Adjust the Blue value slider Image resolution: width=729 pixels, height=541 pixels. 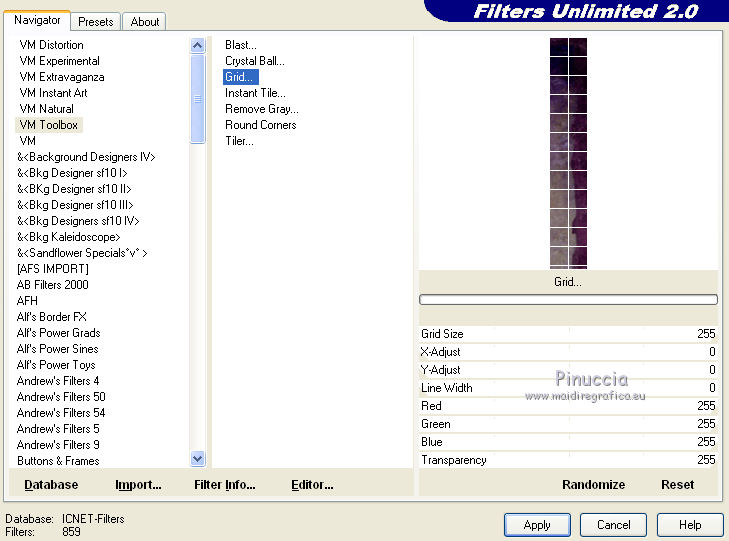(x=568, y=442)
